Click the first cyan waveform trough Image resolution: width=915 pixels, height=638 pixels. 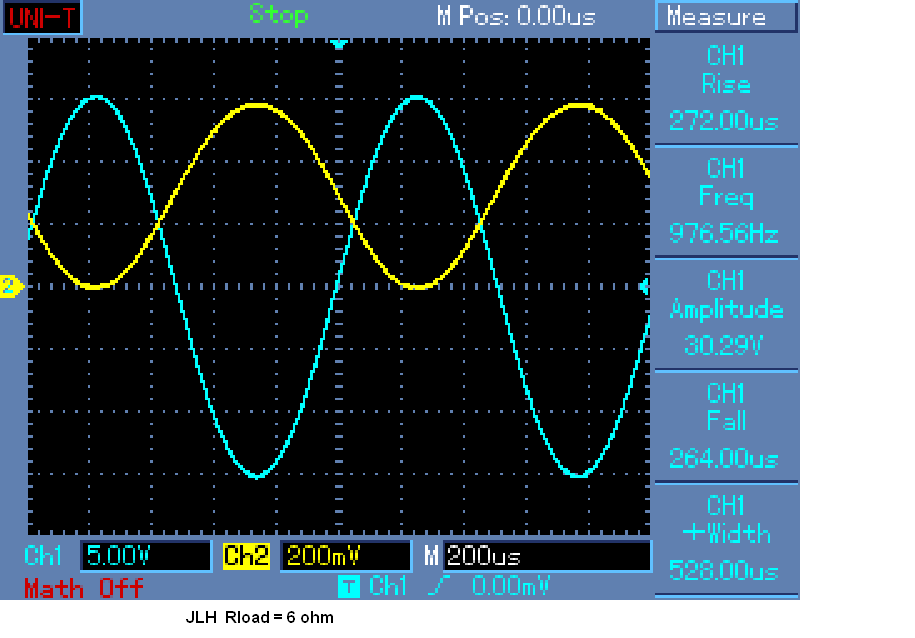[x=257, y=475]
